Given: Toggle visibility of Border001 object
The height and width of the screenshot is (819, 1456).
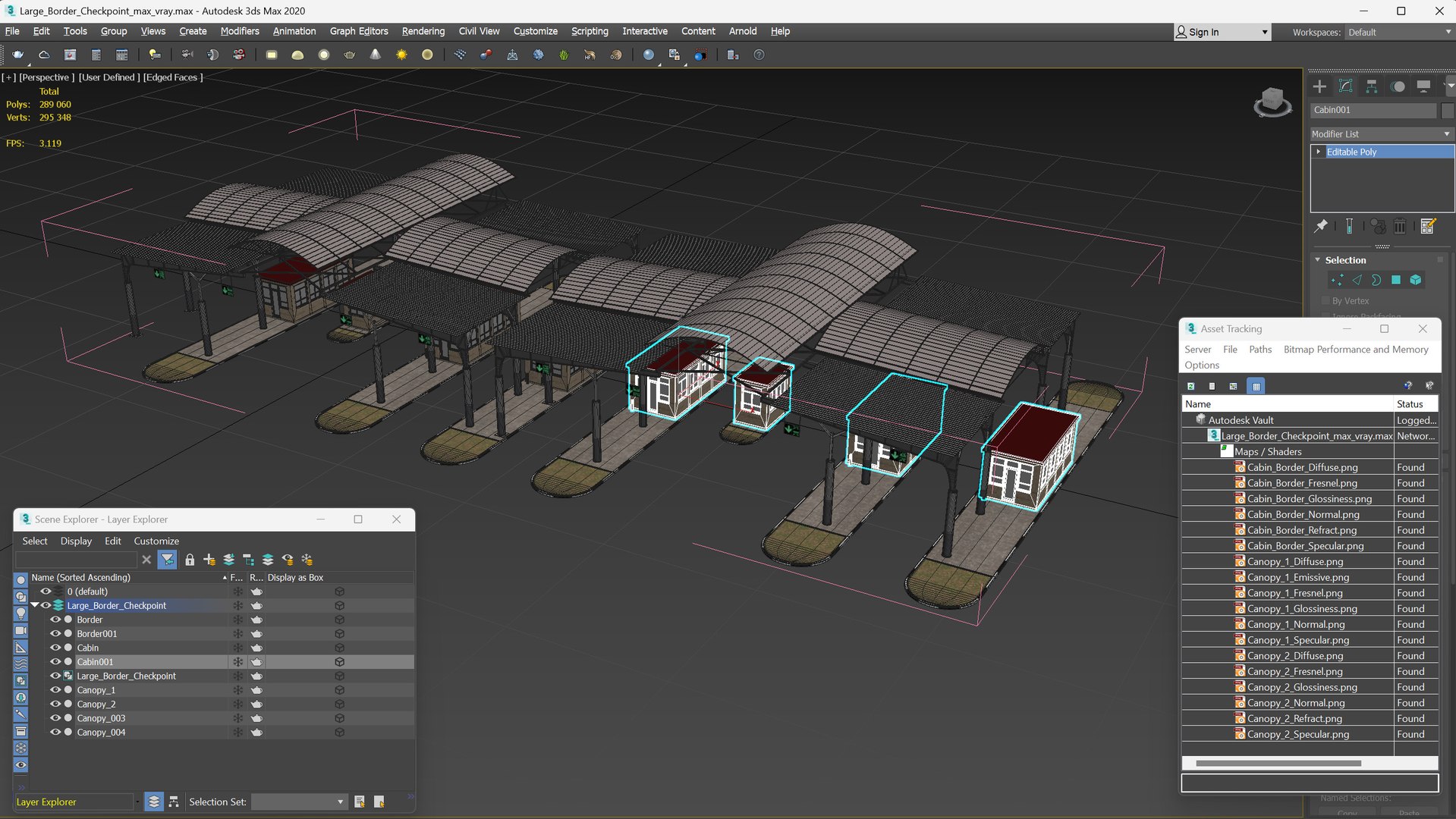Looking at the screenshot, I should click(x=55, y=634).
